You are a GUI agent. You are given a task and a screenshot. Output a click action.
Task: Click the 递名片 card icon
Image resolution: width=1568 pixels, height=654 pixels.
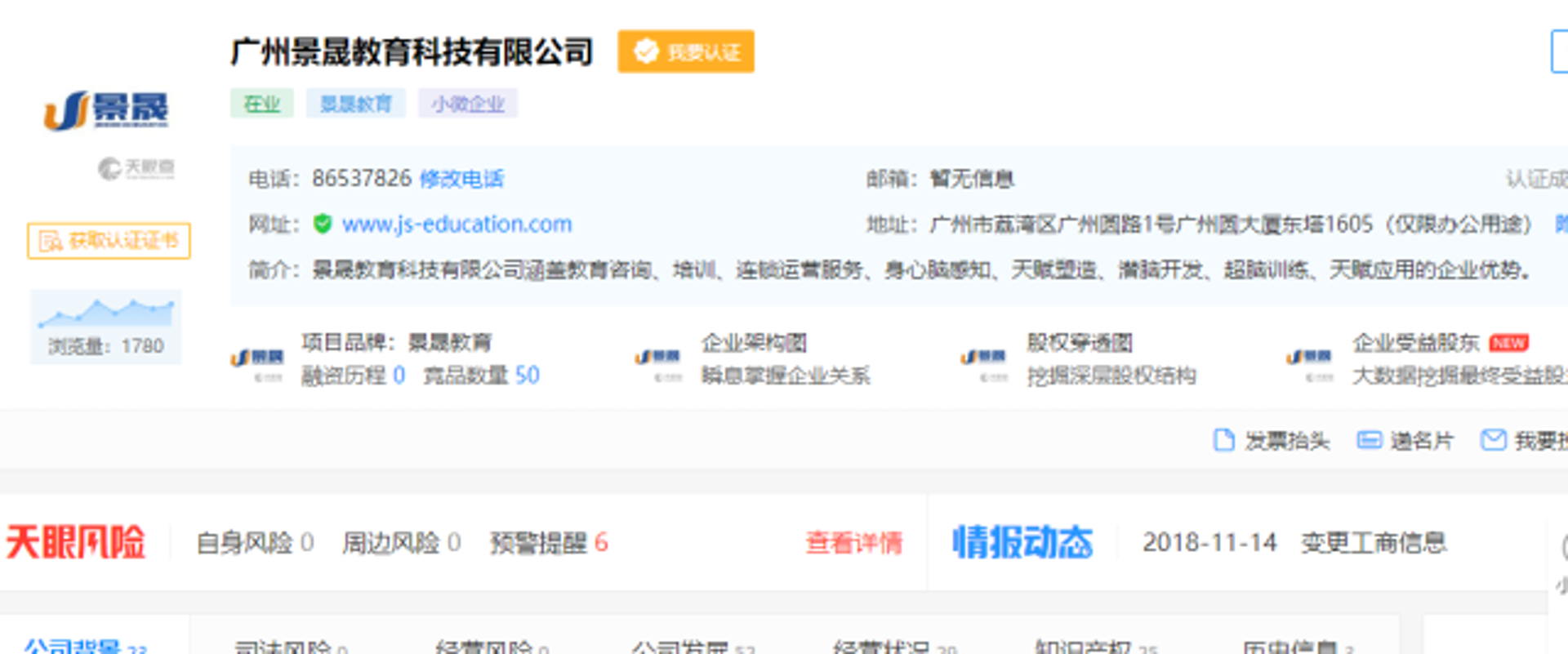pyautogui.click(x=1369, y=440)
